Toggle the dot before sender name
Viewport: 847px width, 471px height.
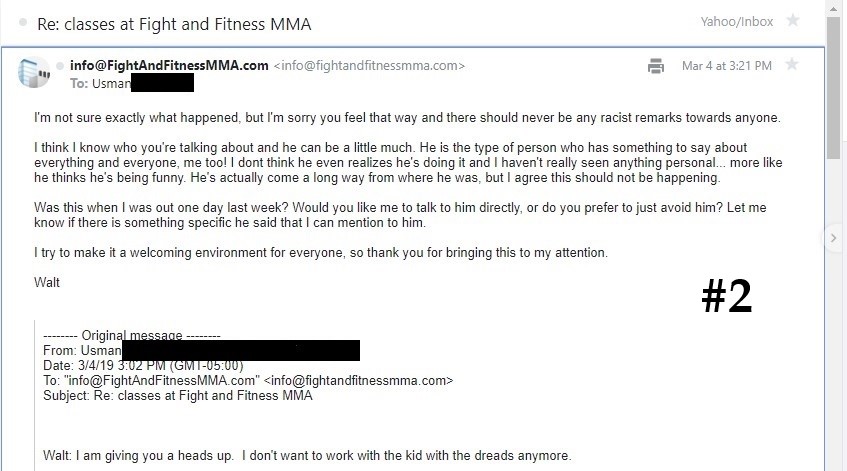[x=60, y=66]
